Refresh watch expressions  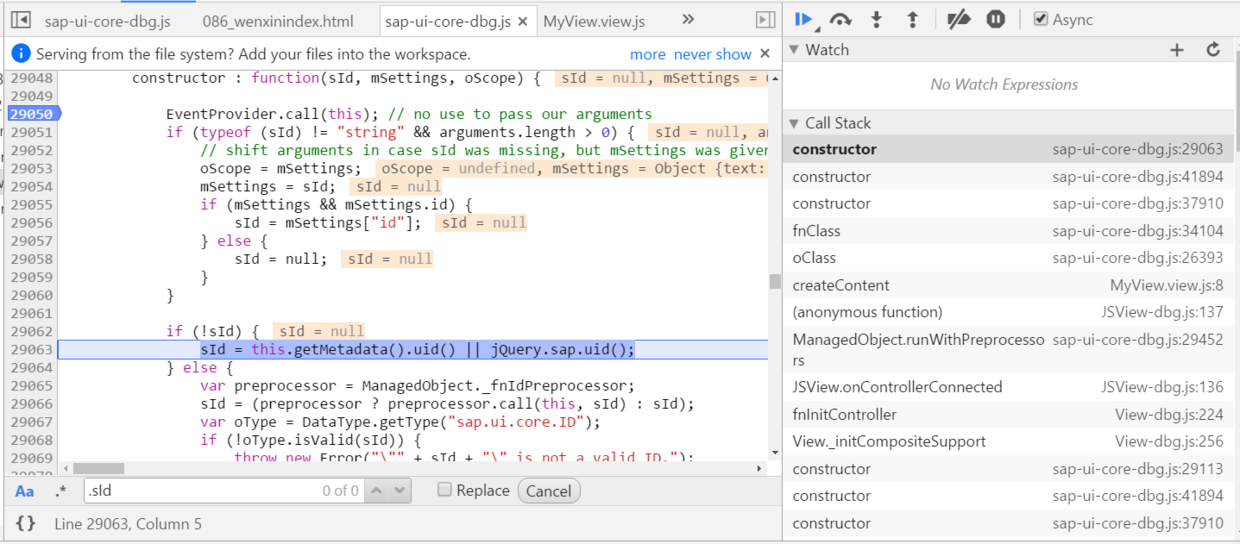[1213, 50]
